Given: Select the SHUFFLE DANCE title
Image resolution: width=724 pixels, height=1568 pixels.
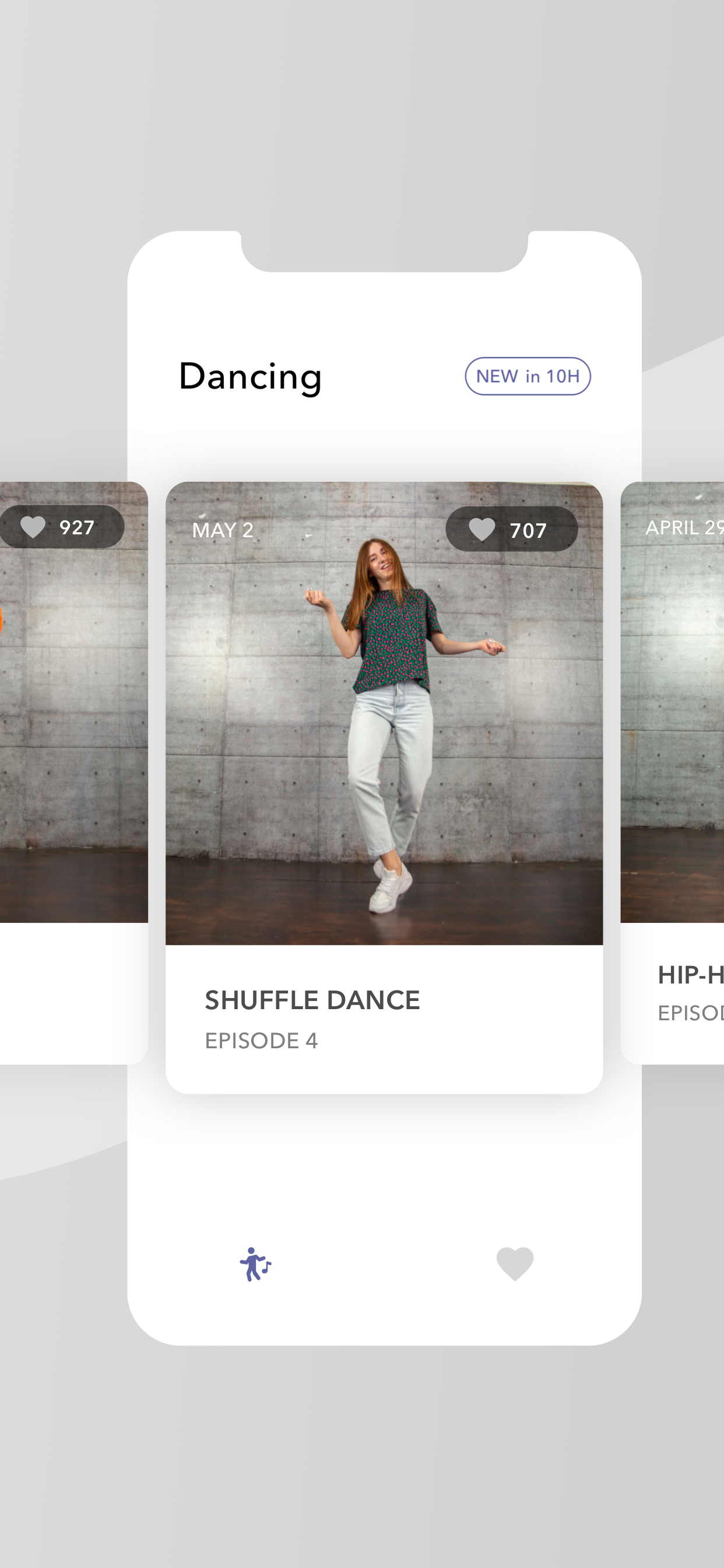Looking at the screenshot, I should pyautogui.click(x=312, y=1000).
